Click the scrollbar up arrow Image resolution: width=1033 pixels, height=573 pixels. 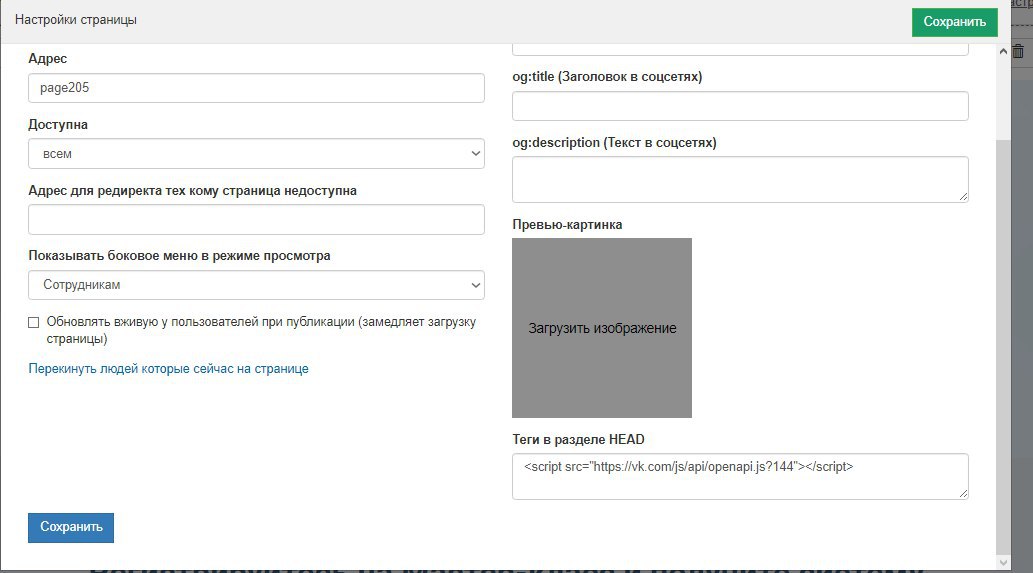pyautogui.click(x=1003, y=51)
